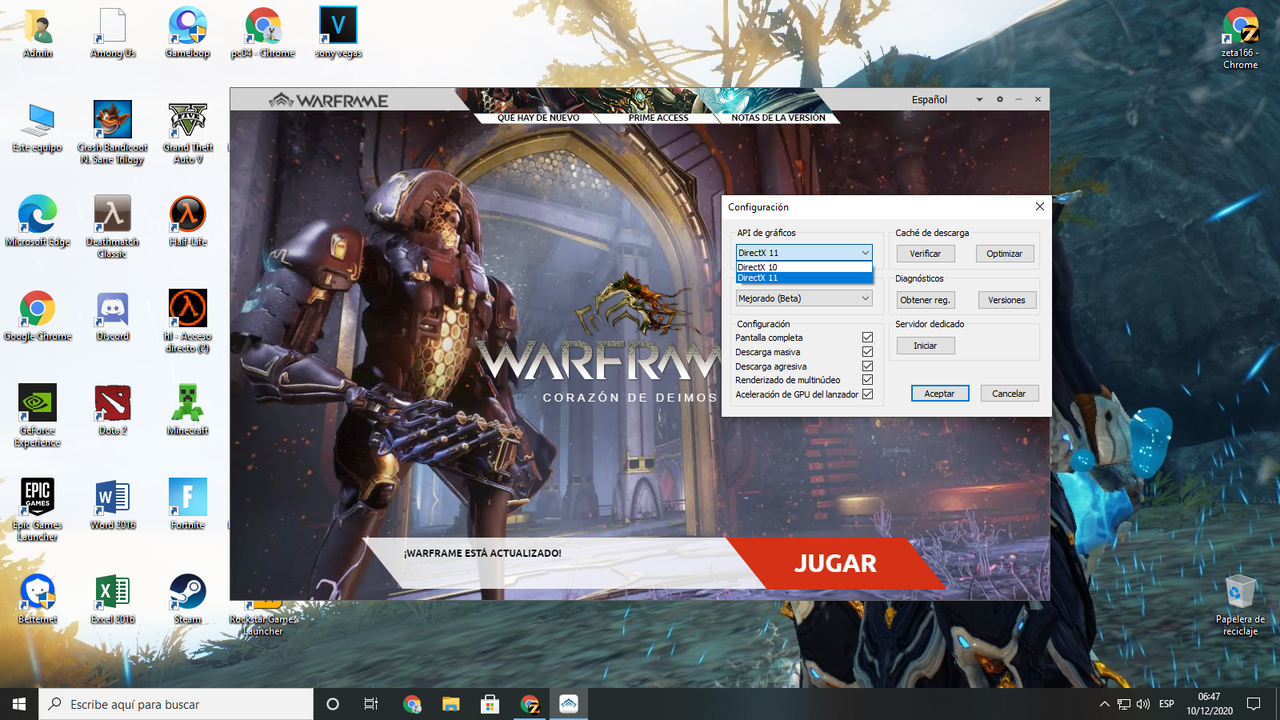Image resolution: width=1280 pixels, height=720 pixels.
Task: Show hidden system tray icons chevron
Action: (1104, 704)
